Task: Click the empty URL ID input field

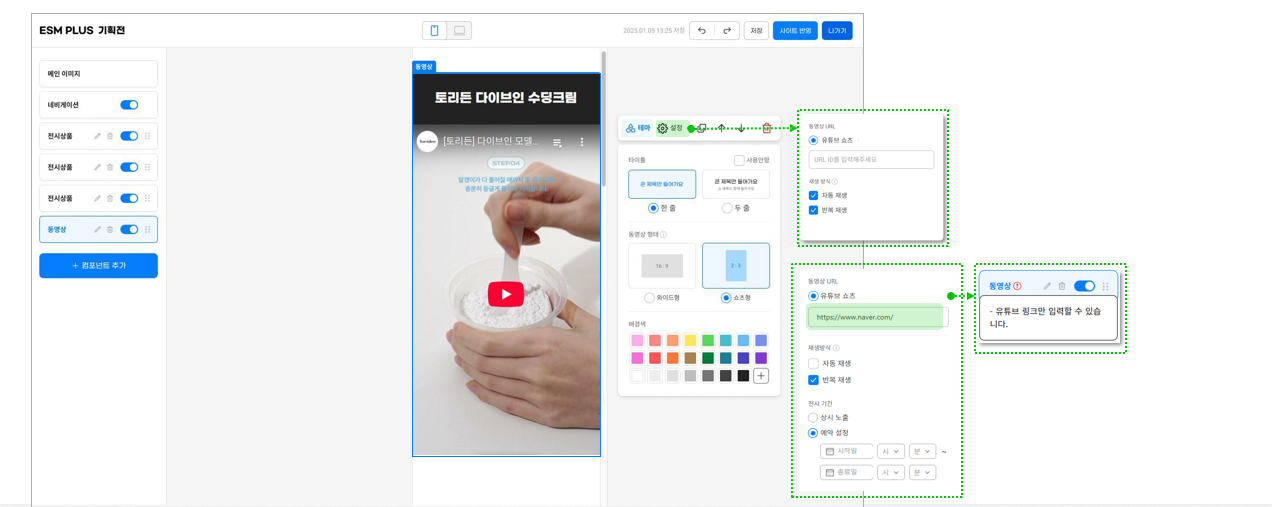Action: click(871, 160)
